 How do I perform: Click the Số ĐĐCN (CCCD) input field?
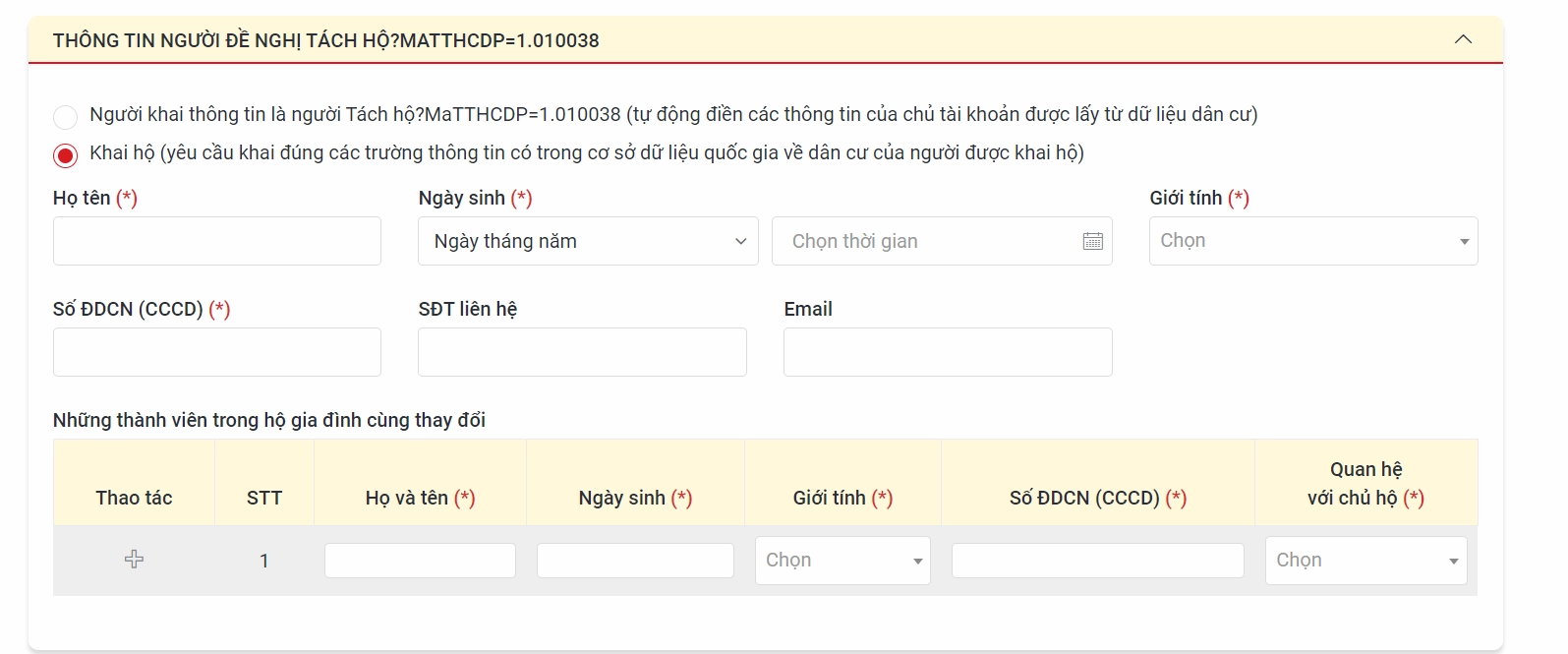click(x=216, y=351)
